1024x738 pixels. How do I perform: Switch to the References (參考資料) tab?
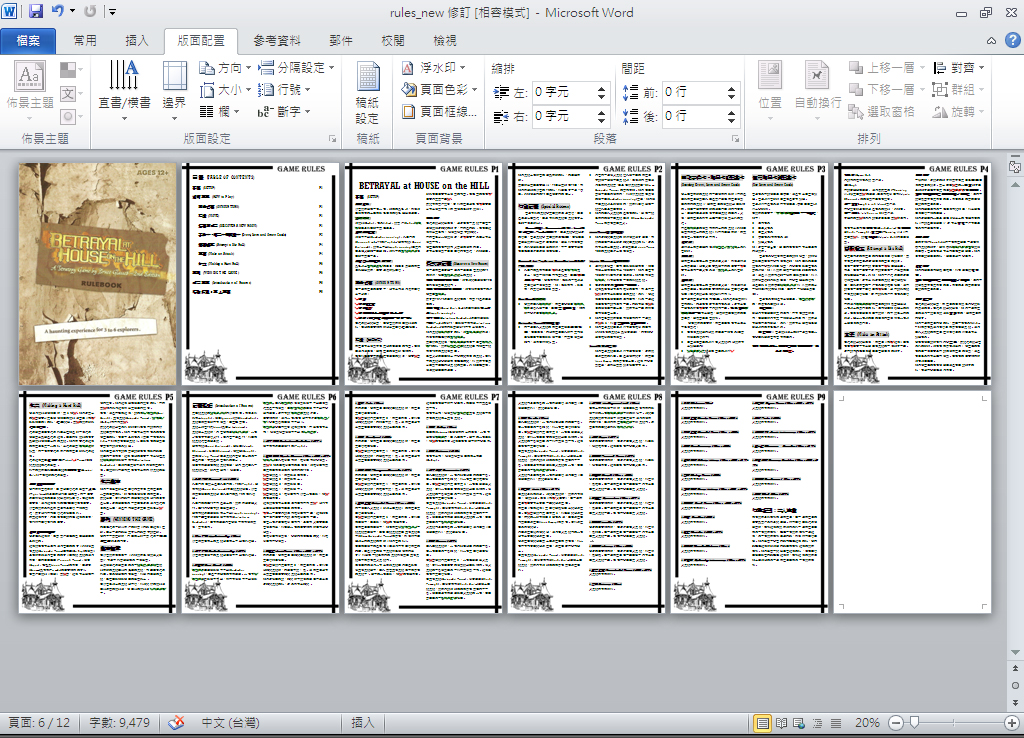[277, 40]
